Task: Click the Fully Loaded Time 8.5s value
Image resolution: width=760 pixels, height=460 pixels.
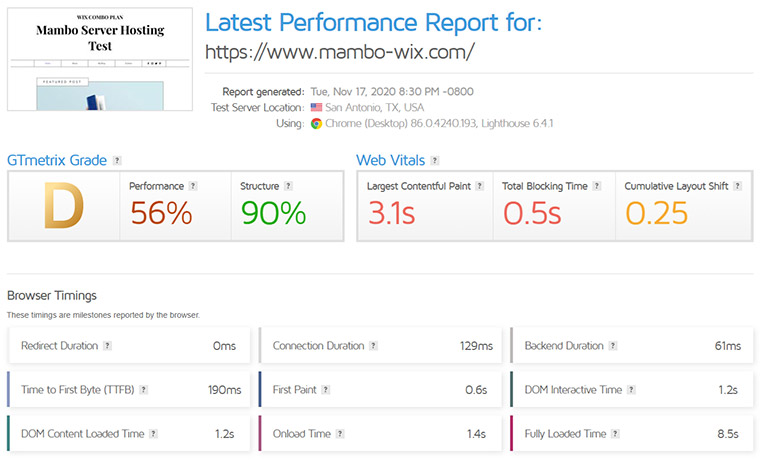Action: click(728, 434)
